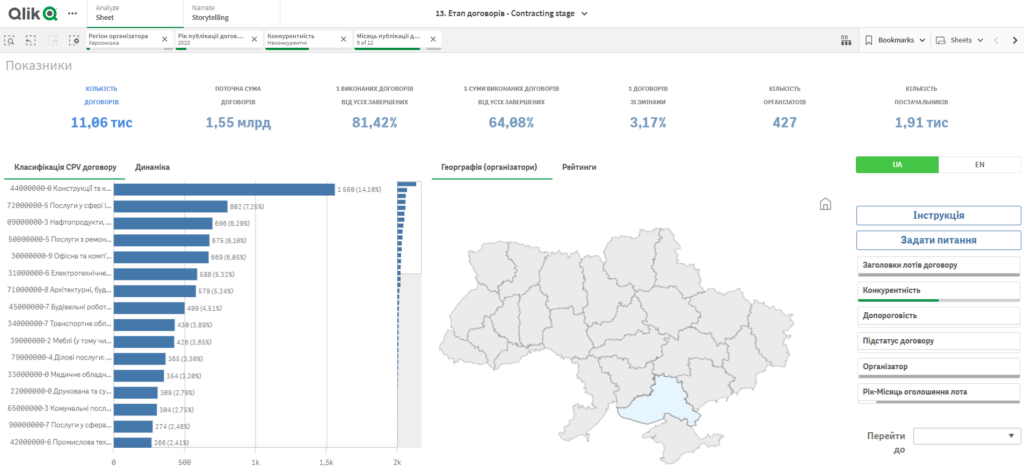Remove the Регіон організатора selection filter
The width and height of the screenshot is (1024, 473).
(x=165, y=40)
